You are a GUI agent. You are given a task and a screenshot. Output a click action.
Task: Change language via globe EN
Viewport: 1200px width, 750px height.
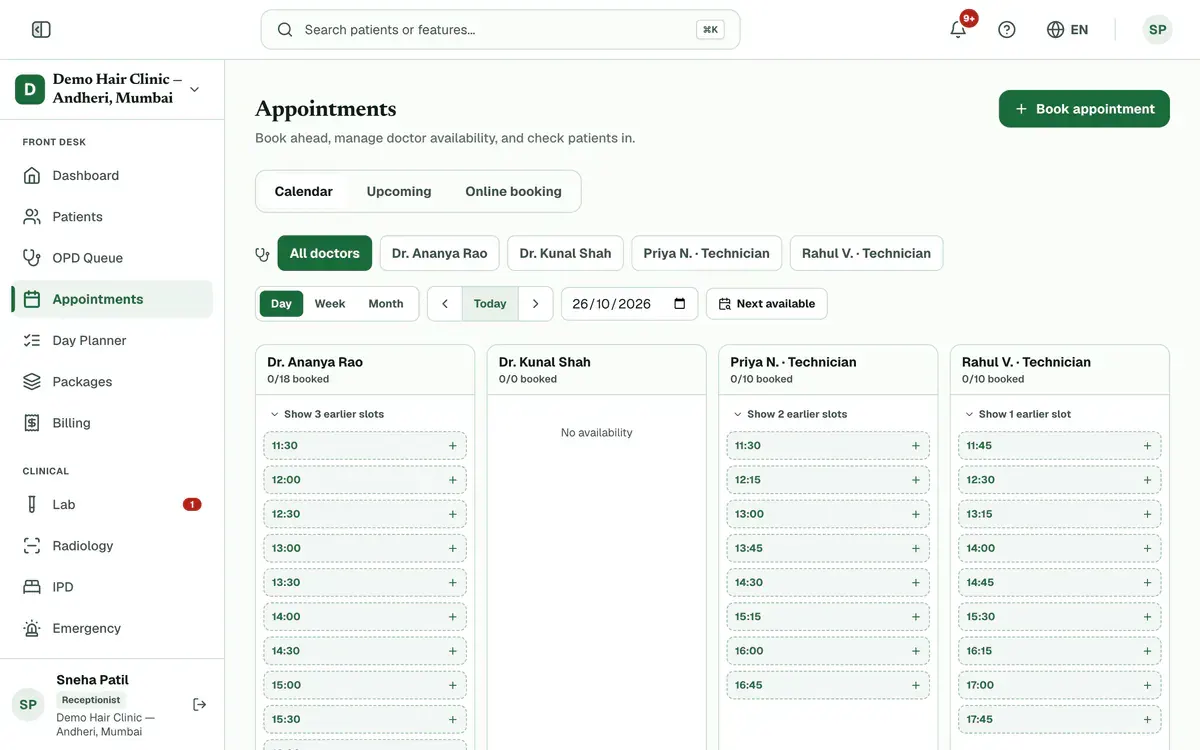1067,30
